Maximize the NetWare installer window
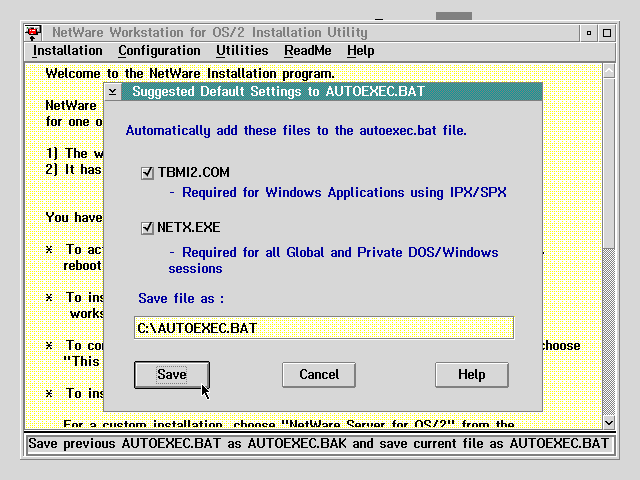 tap(607, 33)
